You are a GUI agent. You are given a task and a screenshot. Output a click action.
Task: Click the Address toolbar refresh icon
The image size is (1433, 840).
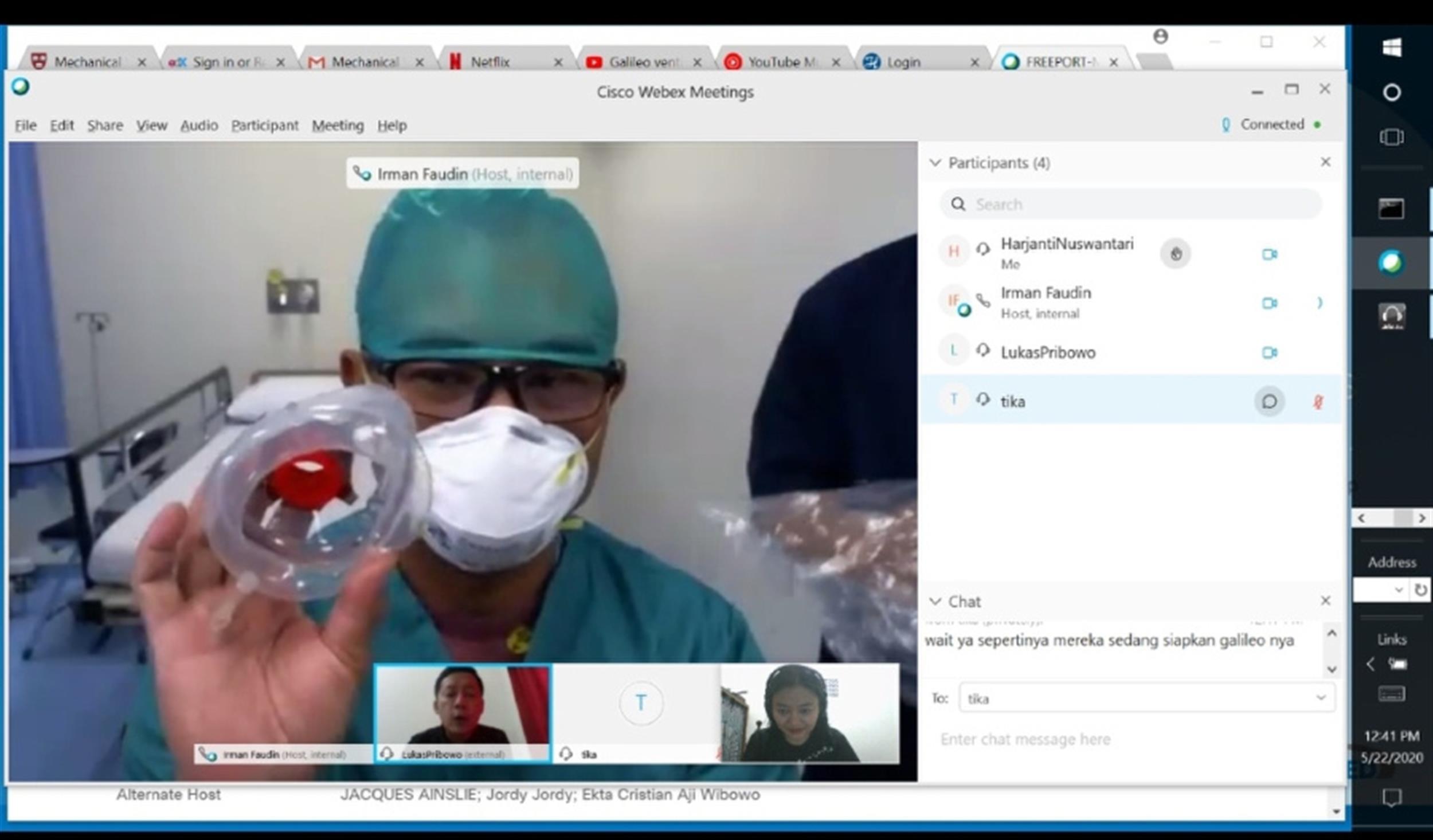tap(1420, 590)
